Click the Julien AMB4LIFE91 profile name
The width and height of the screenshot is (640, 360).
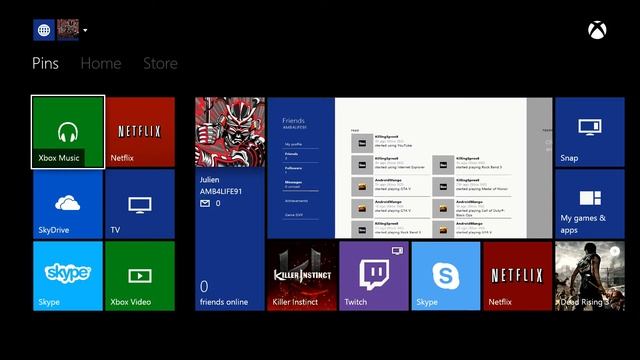220,185
